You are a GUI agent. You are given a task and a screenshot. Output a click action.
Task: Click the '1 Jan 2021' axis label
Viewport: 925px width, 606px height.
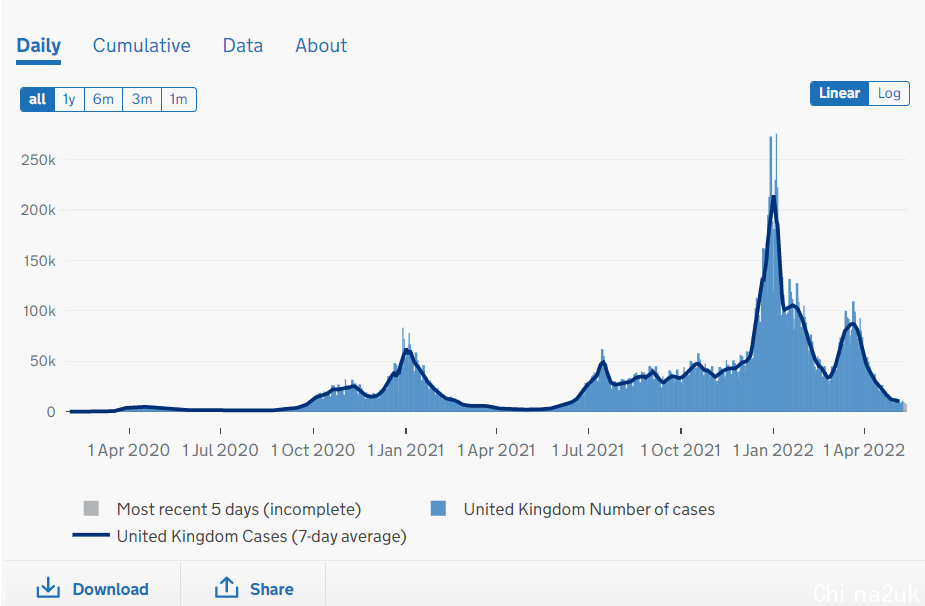coord(405,450)
